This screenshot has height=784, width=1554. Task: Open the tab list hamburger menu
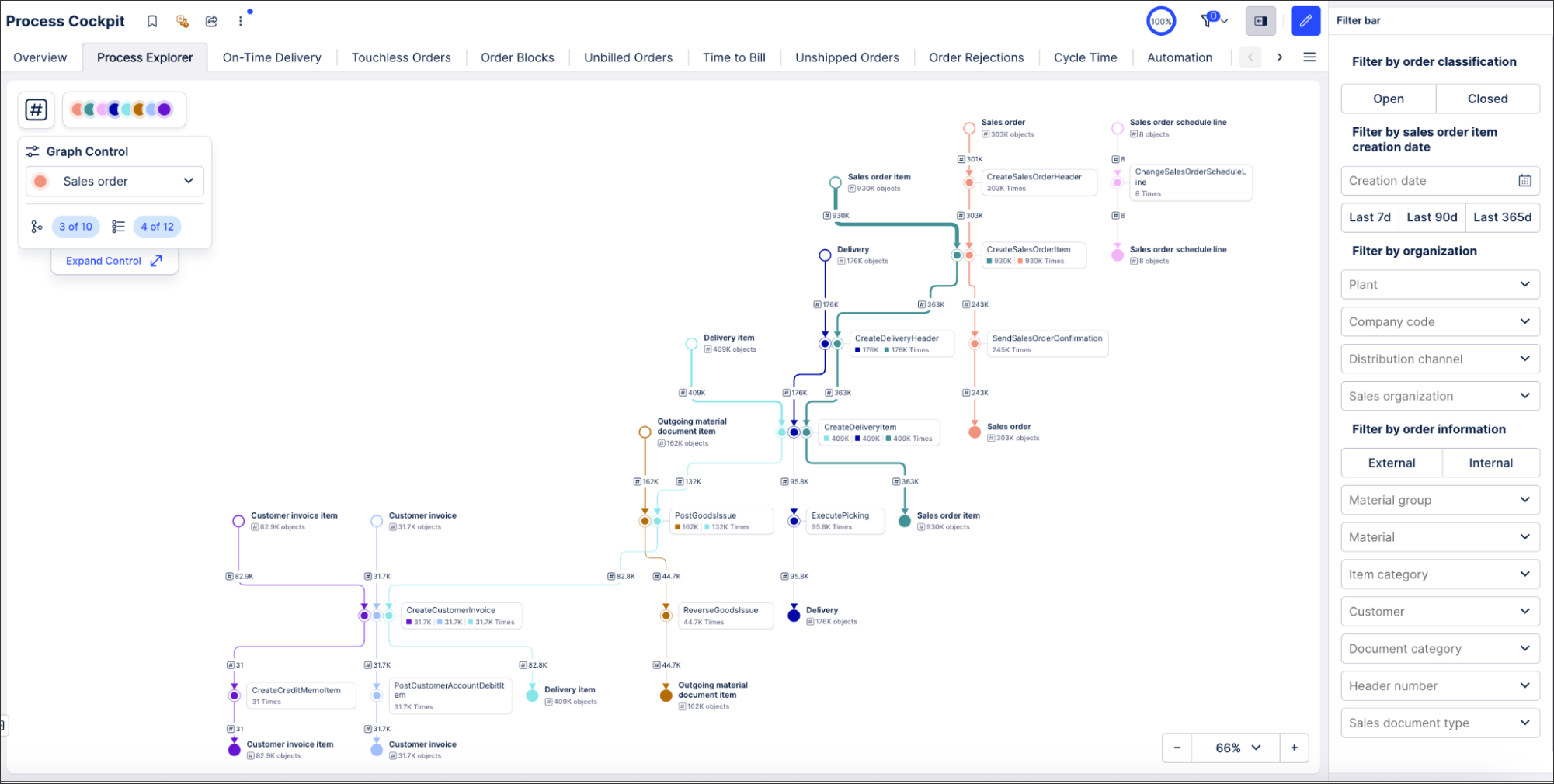click(x=1309, y=57)
